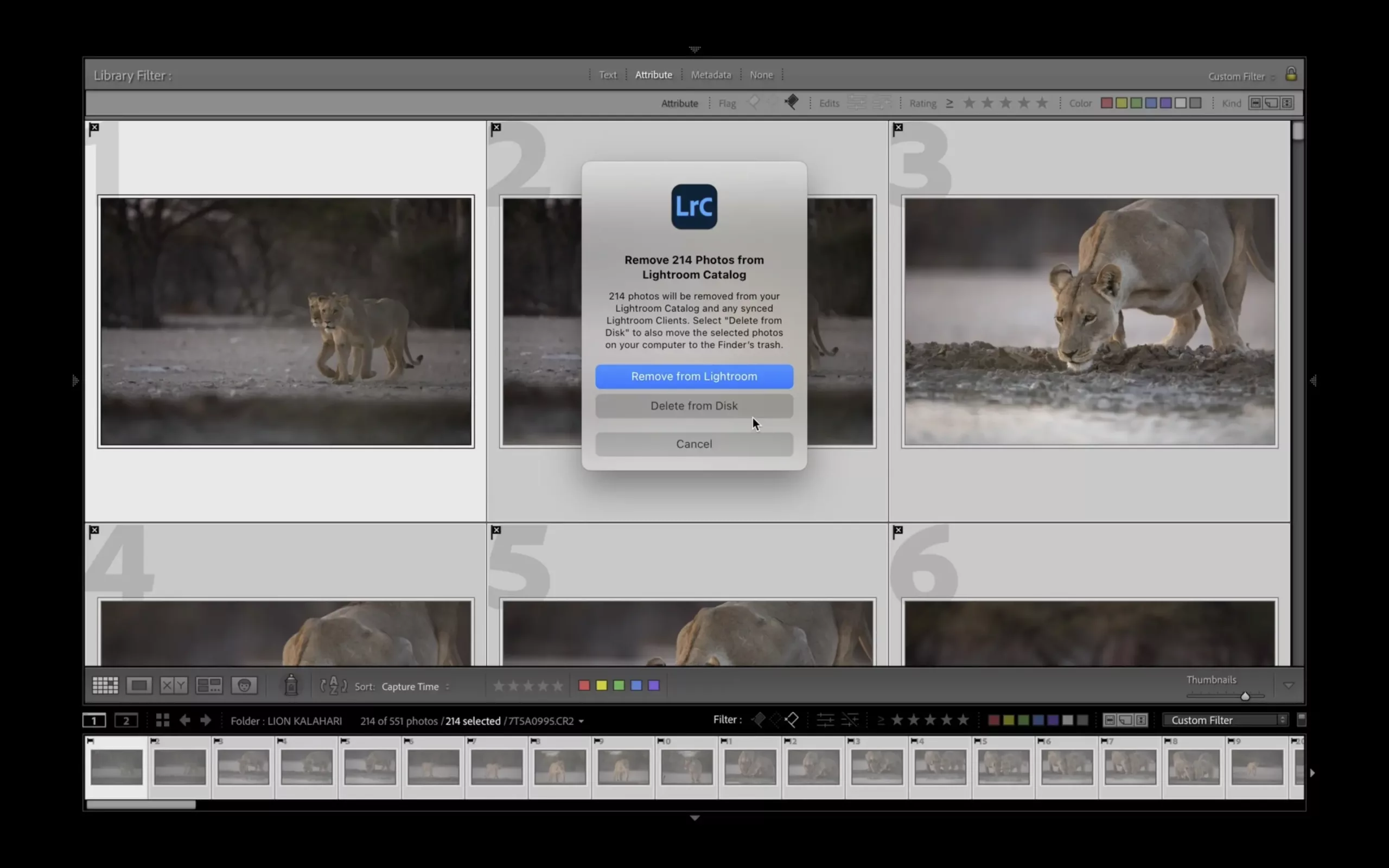Set first star rating in the toolbar
This screenshot has height=868, width=1389.
click(499, 685)
